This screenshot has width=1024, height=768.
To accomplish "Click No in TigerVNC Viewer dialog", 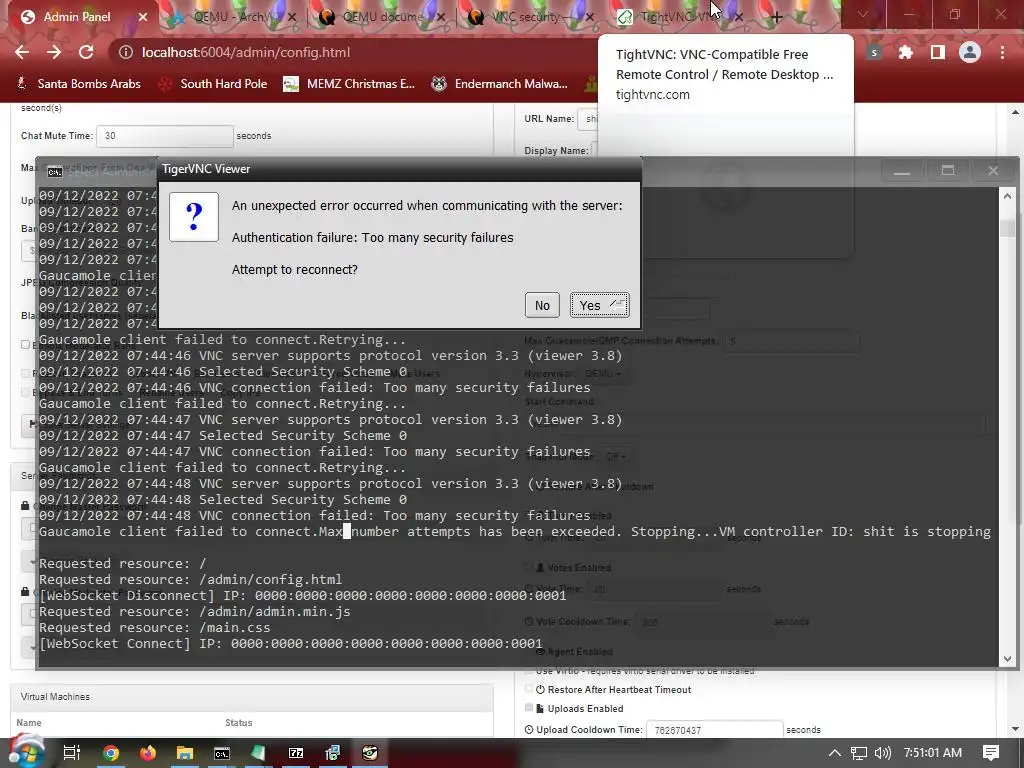I will [x=542, y=305].
